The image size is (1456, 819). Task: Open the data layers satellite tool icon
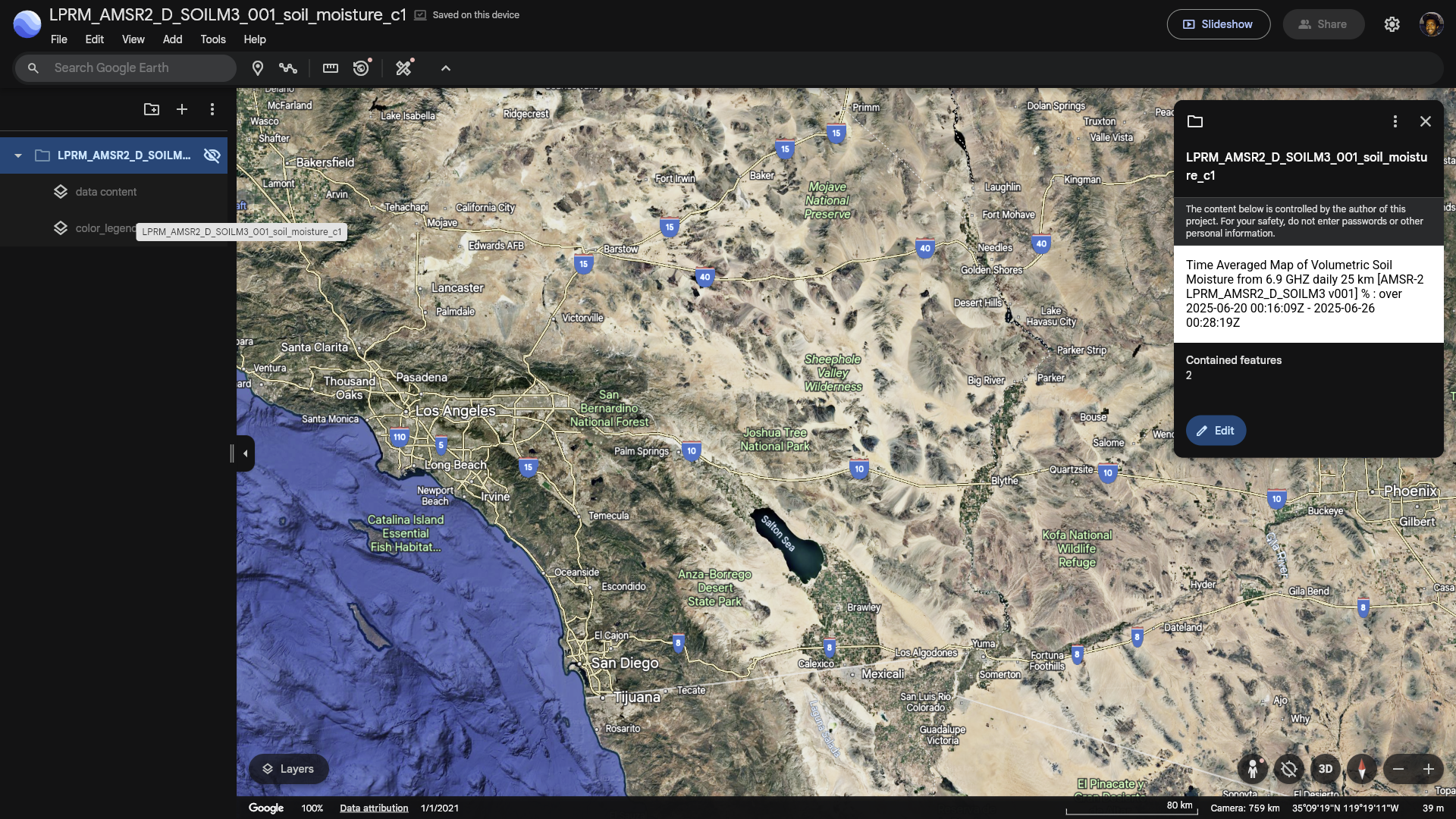coord(404,68)
